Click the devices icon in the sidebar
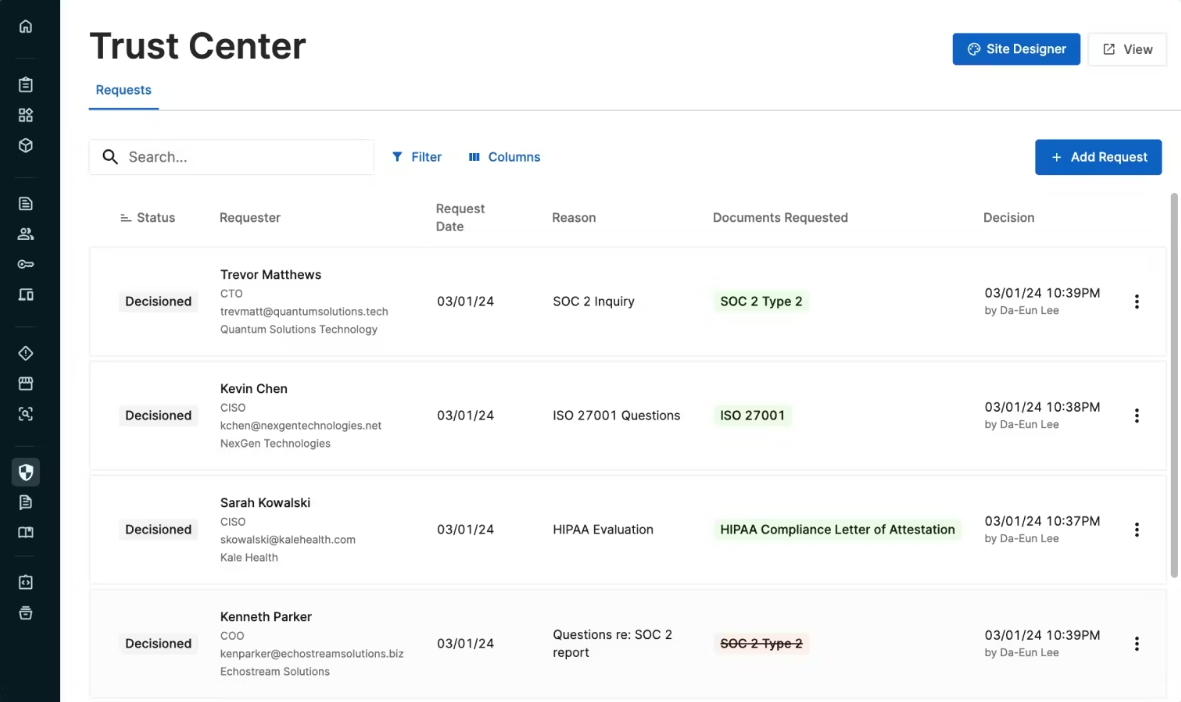 (x=25, y=294)
